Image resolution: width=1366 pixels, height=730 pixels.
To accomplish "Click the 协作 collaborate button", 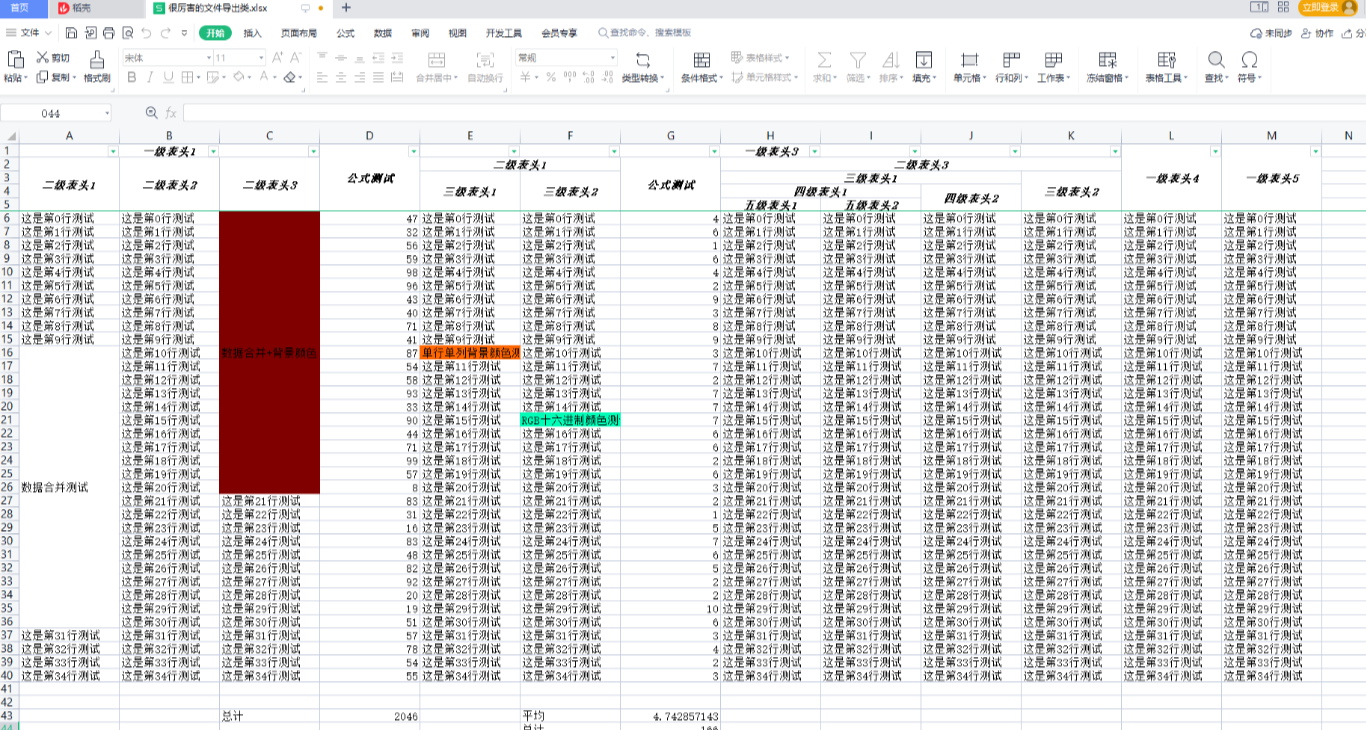I will [1318, 33].
